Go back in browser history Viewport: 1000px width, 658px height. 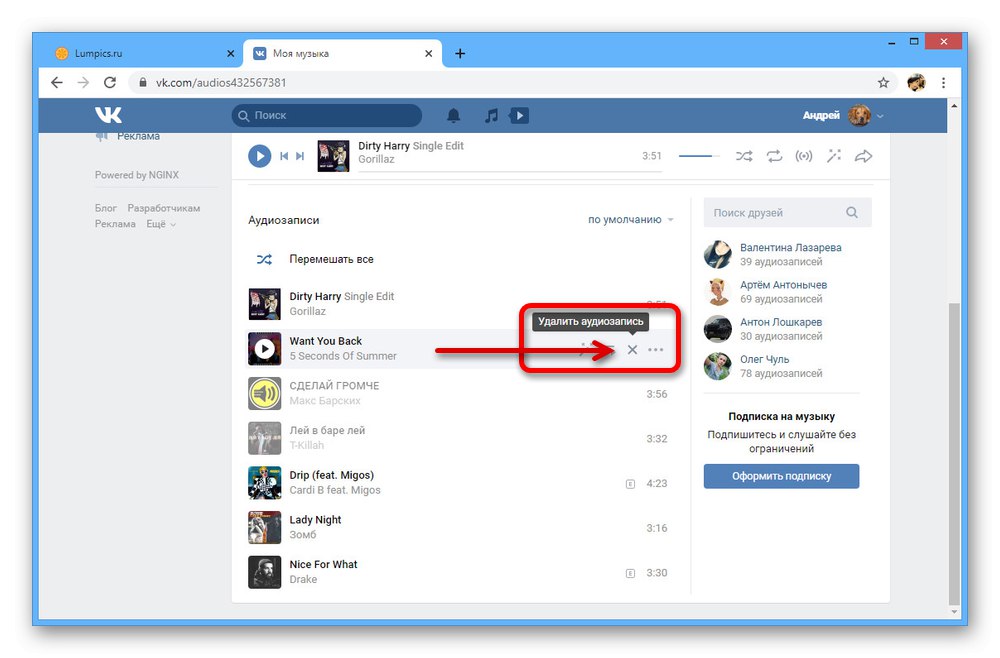point(57,82)
